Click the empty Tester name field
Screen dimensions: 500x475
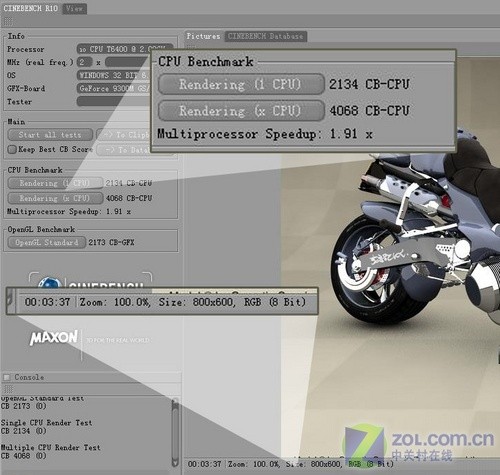113,101
